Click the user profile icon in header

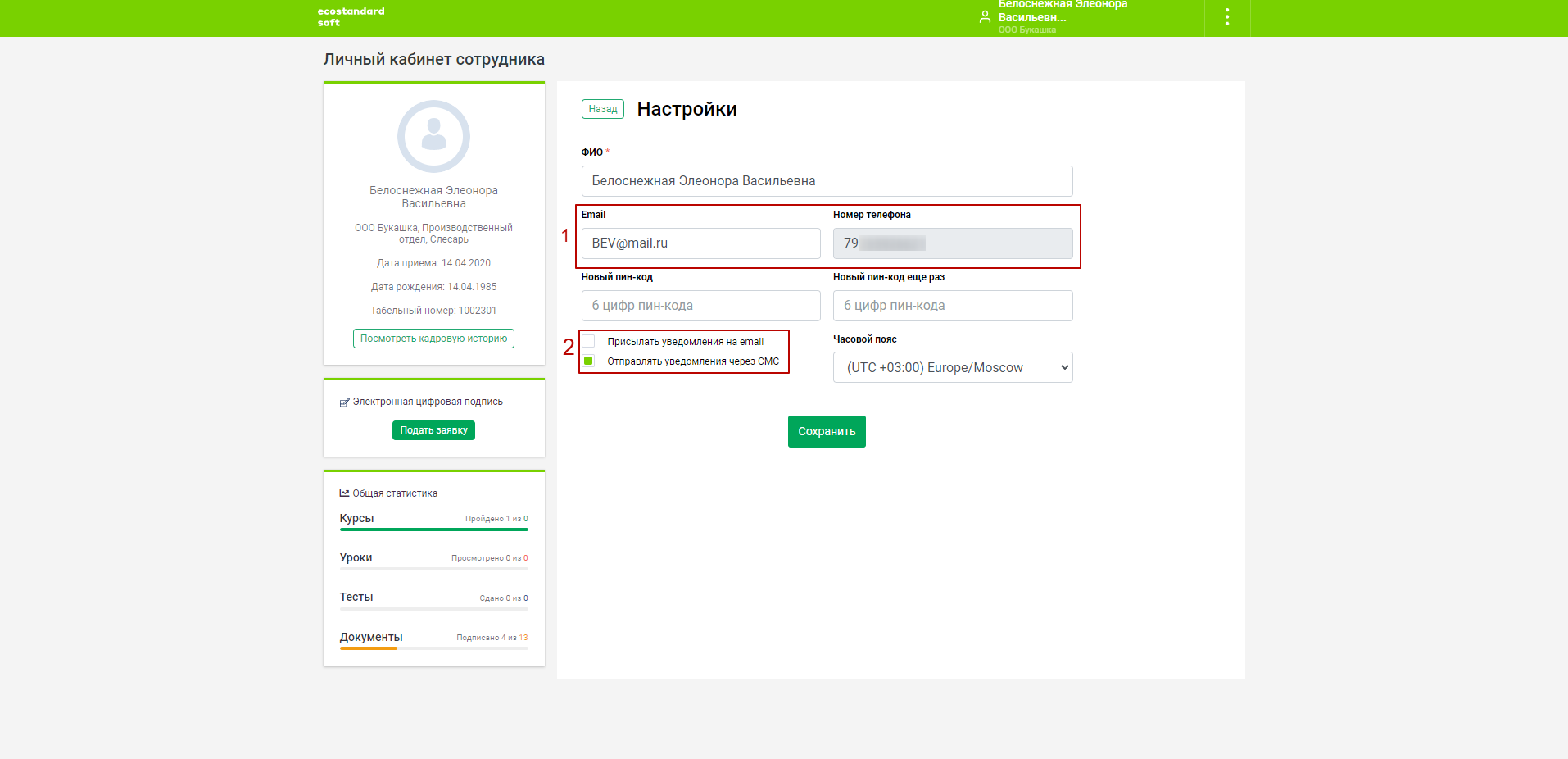pyautogui.click(x=985, y=17)
